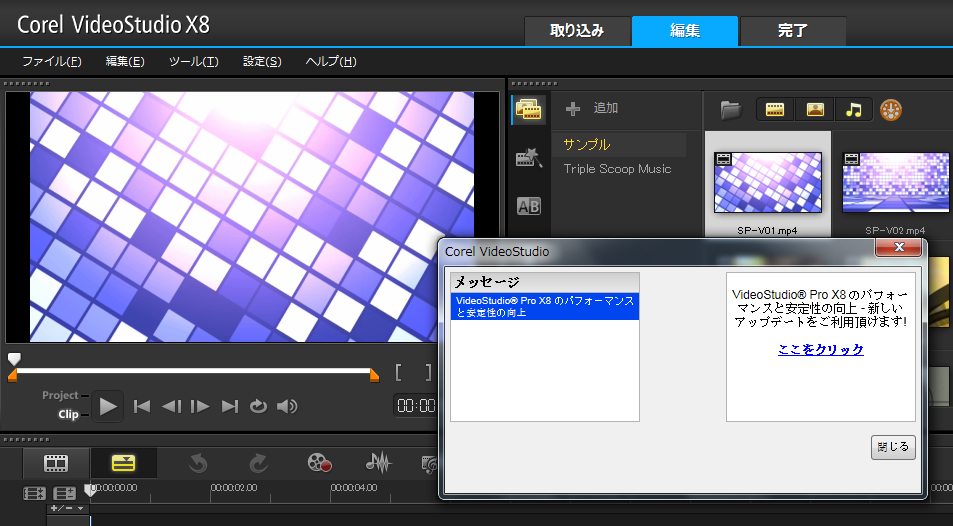This screenshot has height=526, width=953.
Task: Select the highlighted update message row
Action: [x=545, y=306]
